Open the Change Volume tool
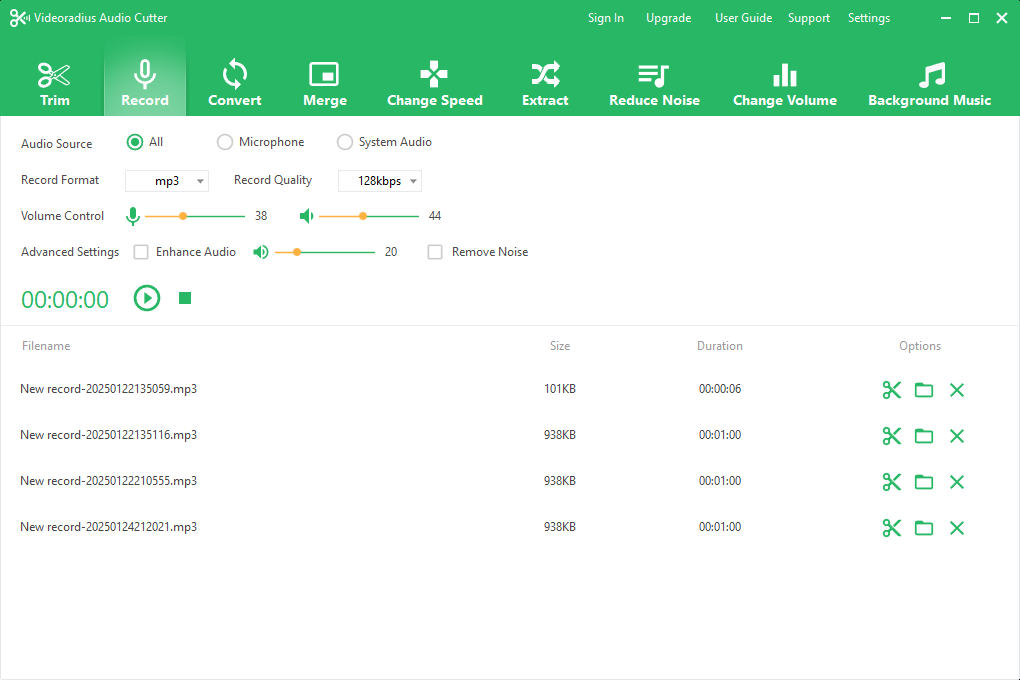This screenshot has width=1020, height=680. [x=785, y=84]
